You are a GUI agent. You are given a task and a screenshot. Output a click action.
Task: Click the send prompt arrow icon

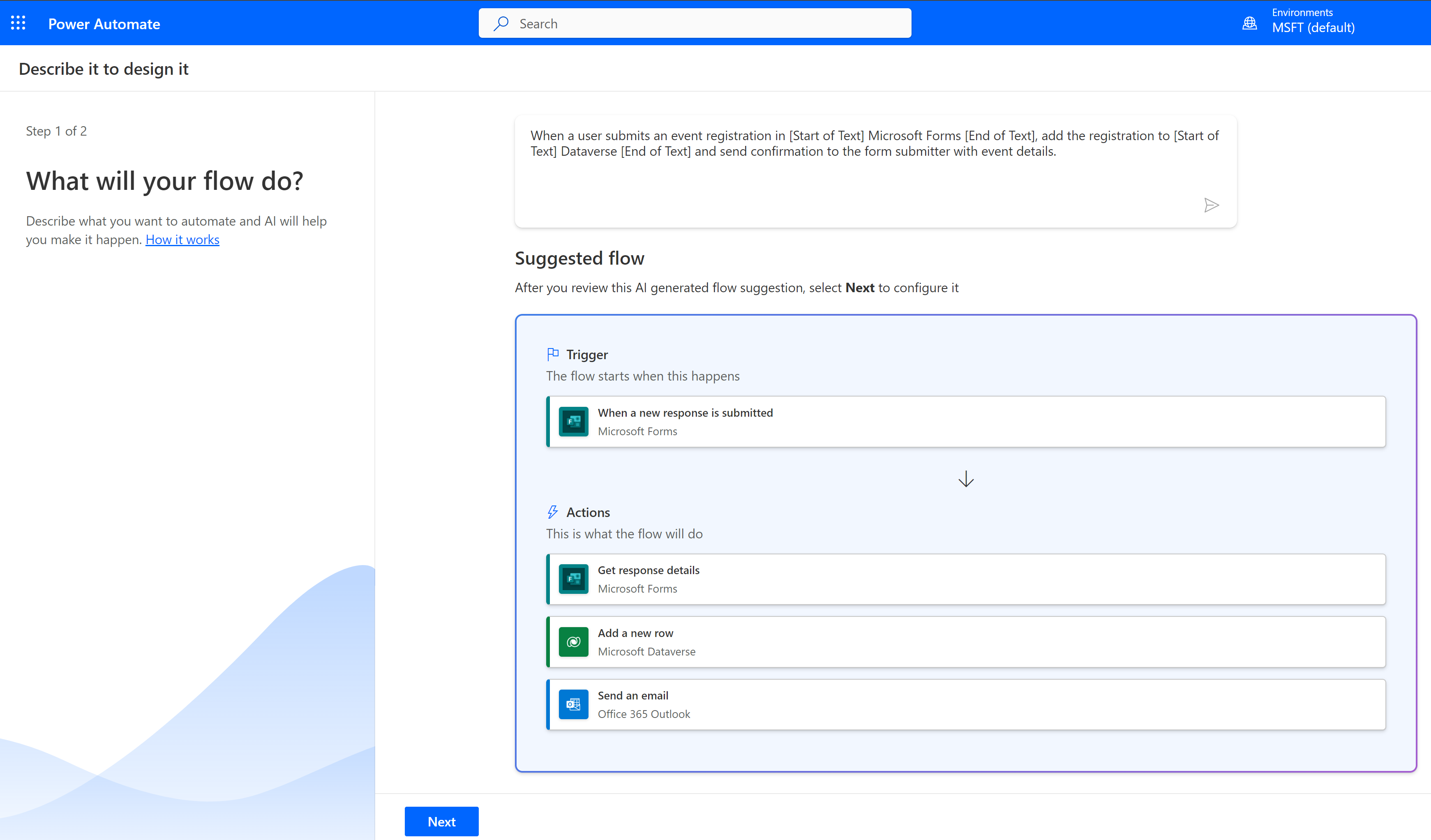click(1211, 205)
